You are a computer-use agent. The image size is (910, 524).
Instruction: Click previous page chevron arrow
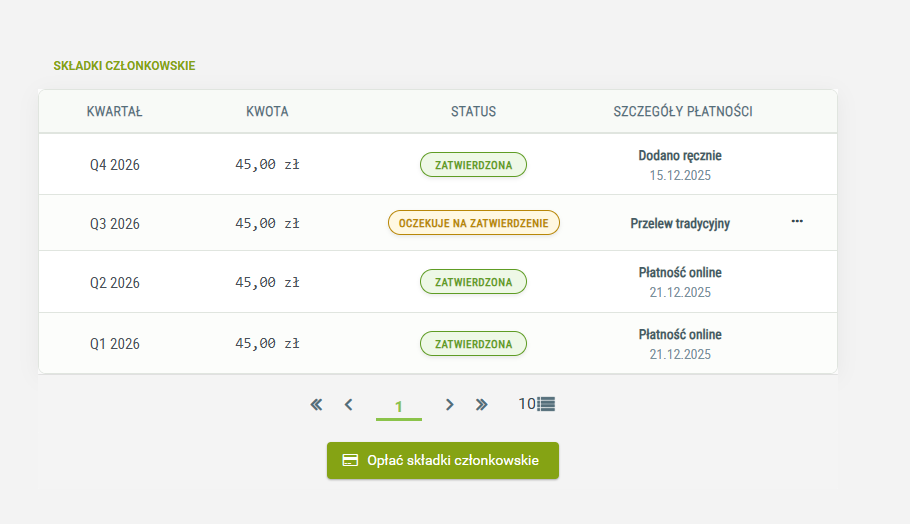(x=348, y=404)
